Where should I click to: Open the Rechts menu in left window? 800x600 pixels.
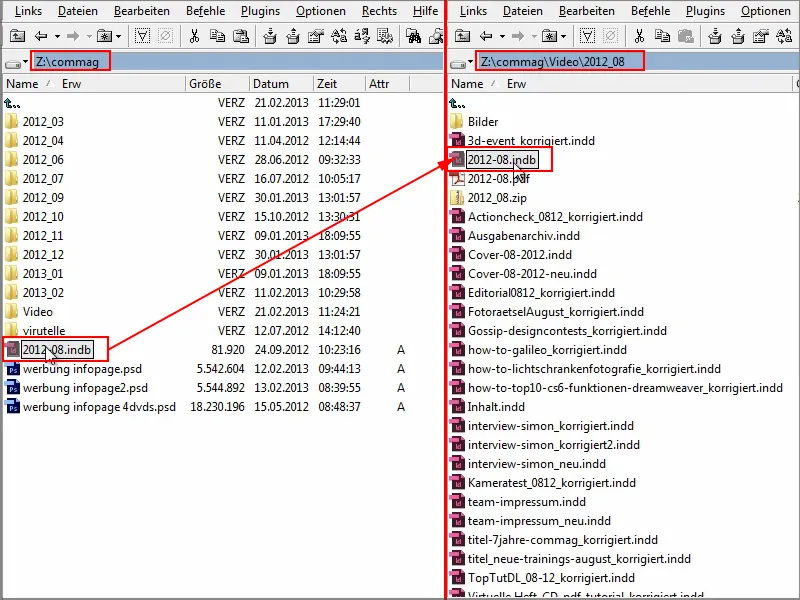point(379,11)
